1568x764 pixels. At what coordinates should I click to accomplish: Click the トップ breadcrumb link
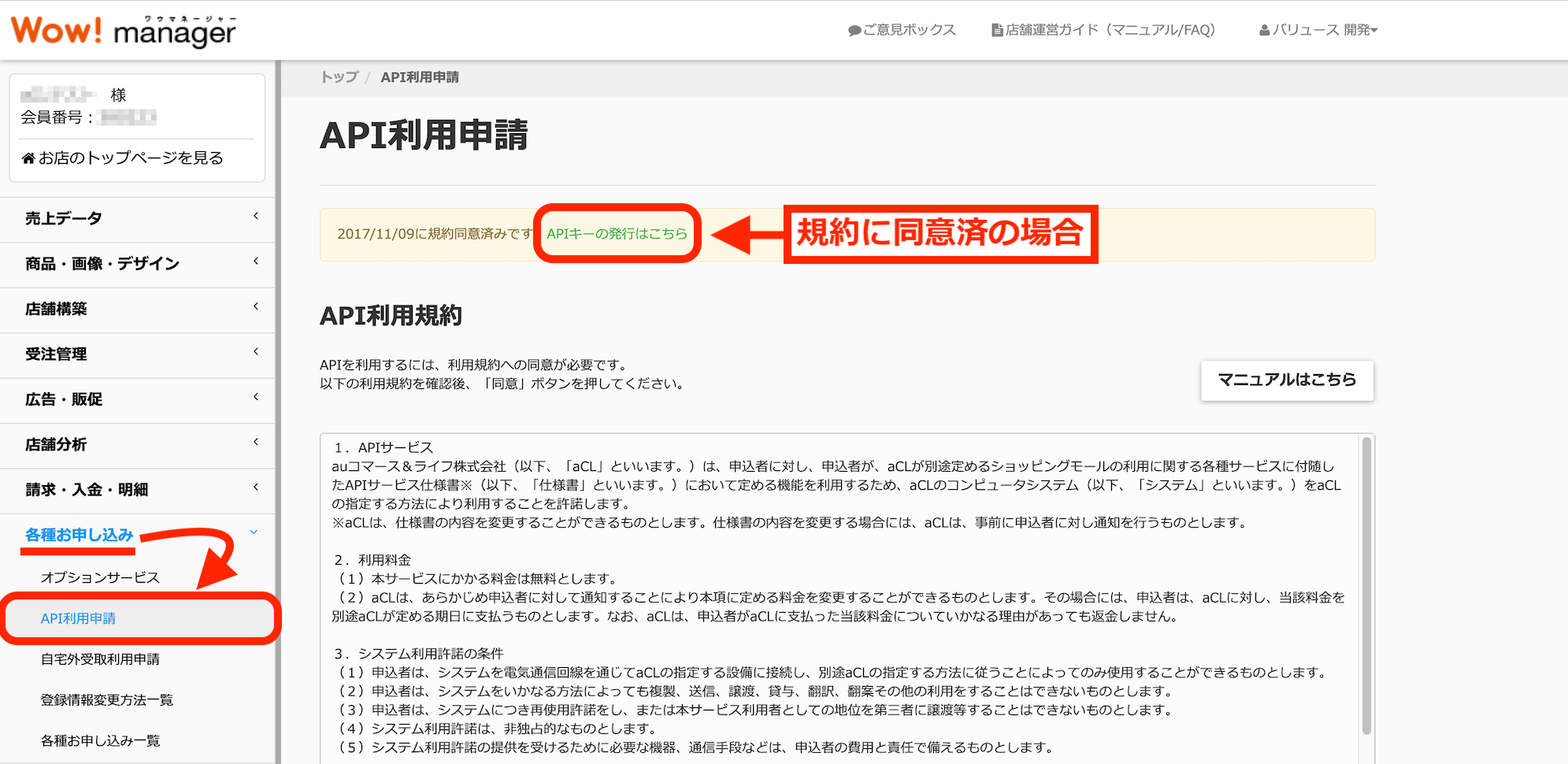tap(339, 77)
